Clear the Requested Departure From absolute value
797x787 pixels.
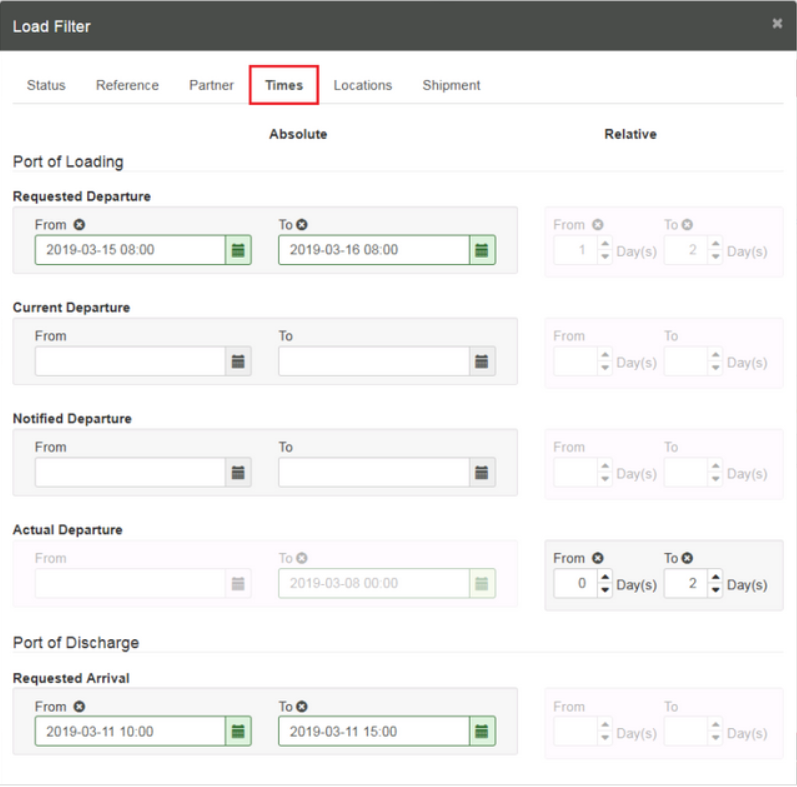(x=79, y=224)
